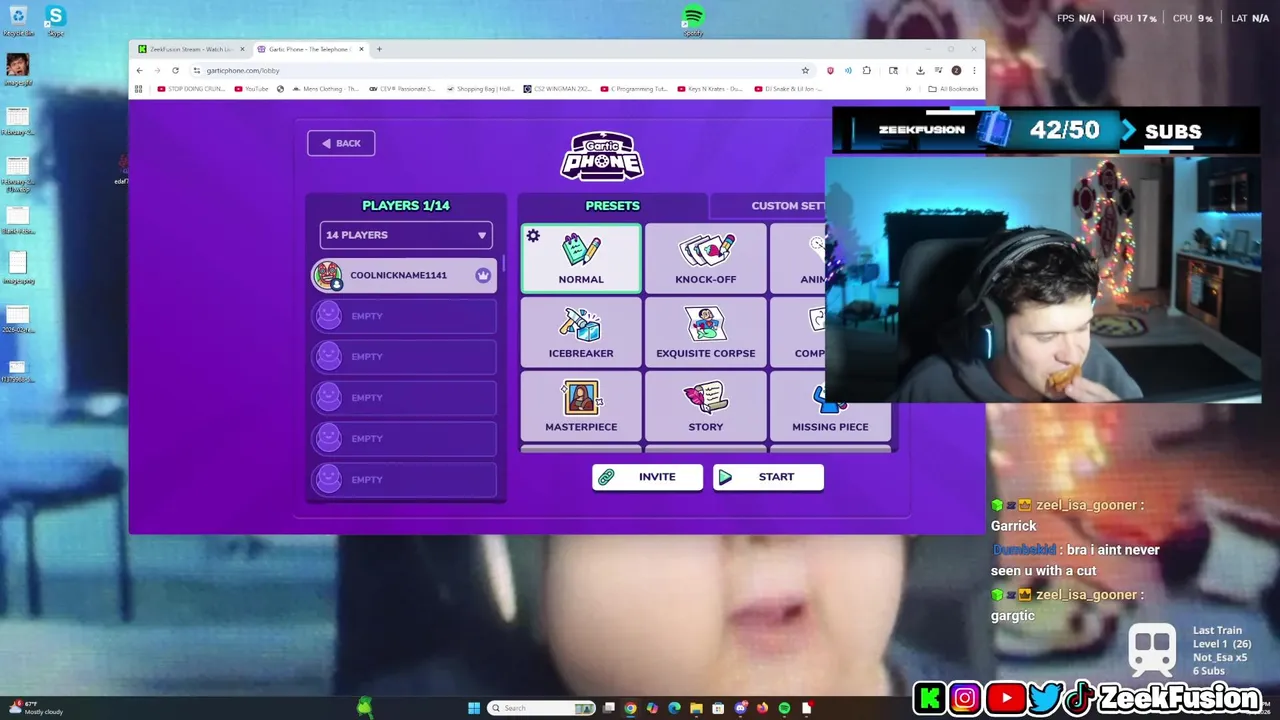
Task: Select the Normal preset card
Action: click(x=581, y=259)
